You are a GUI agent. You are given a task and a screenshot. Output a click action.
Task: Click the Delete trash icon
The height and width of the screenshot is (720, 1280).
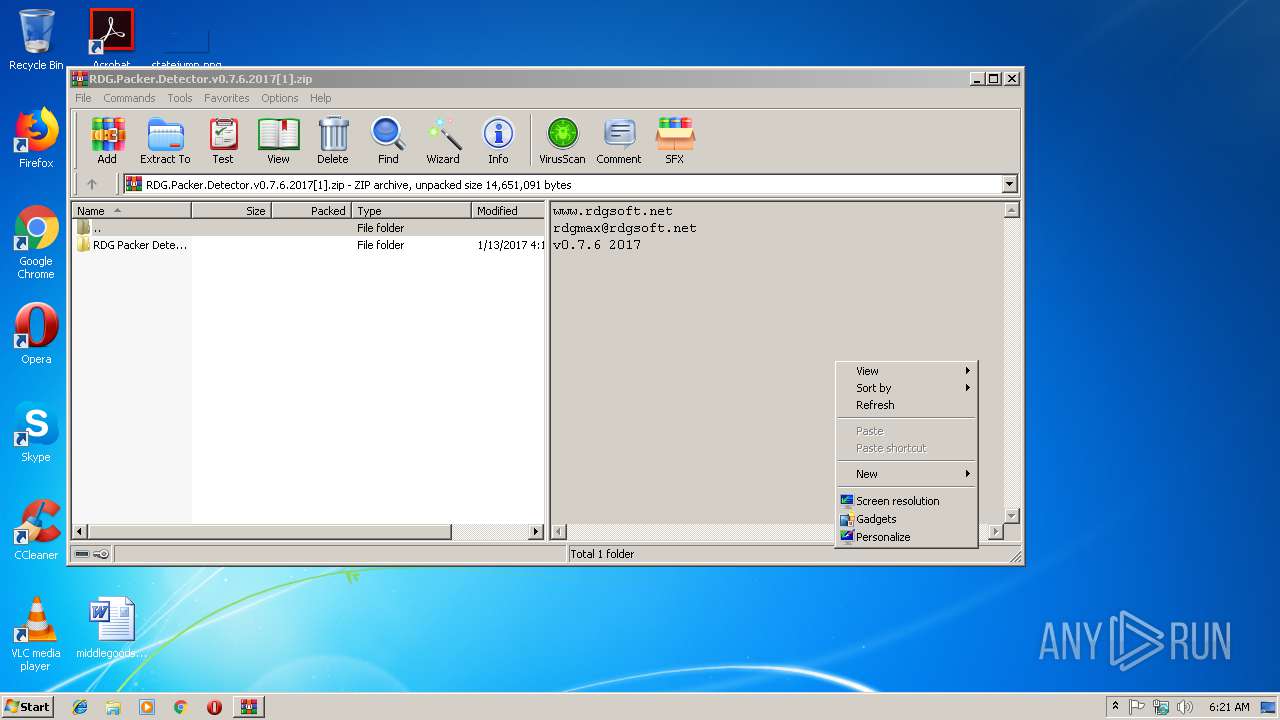coord(333,140)
